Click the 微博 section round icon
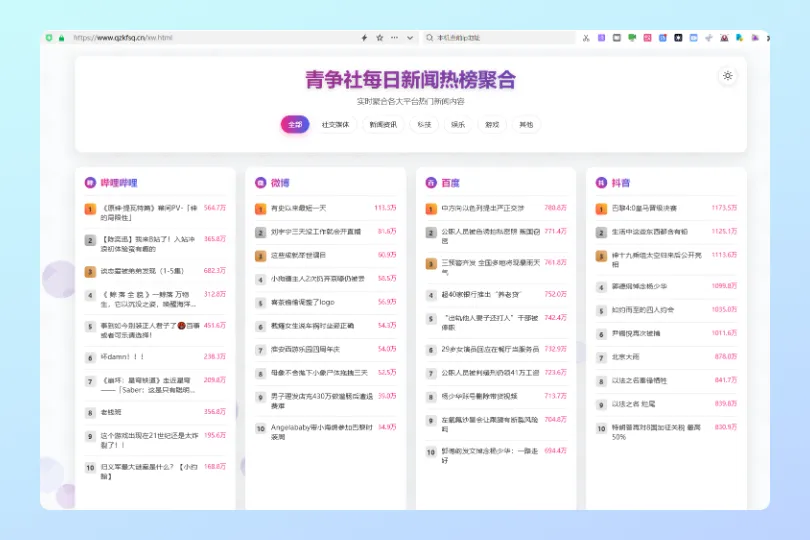 [x=260, y=182]
